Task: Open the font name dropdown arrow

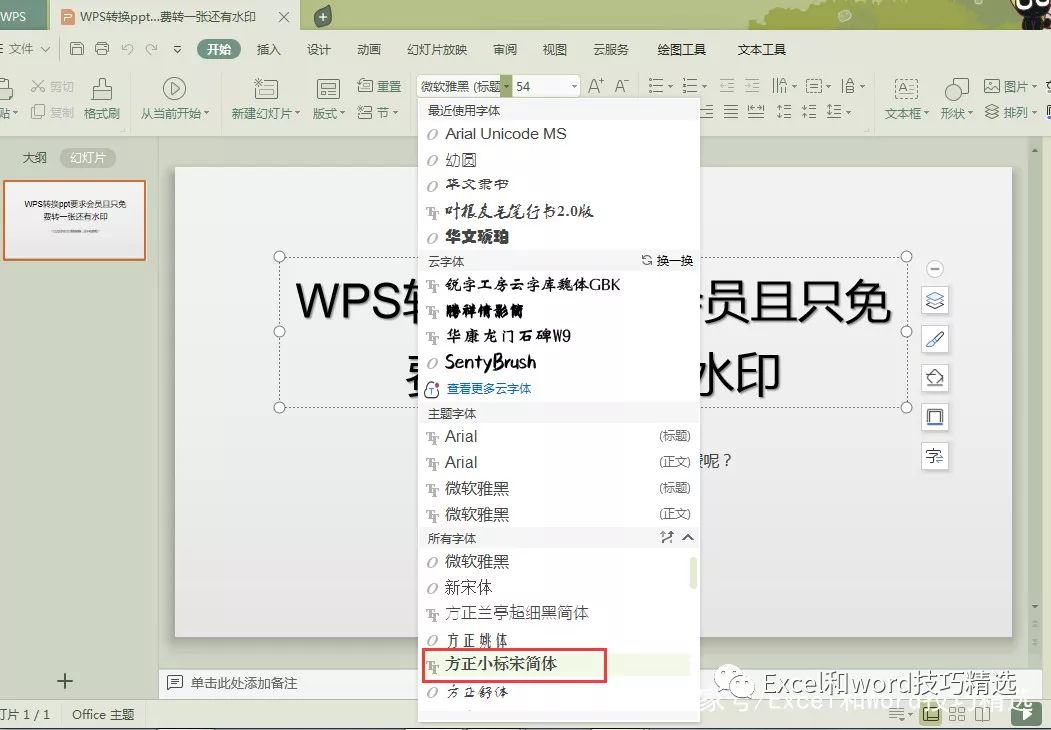Action: tap(507, 86)
